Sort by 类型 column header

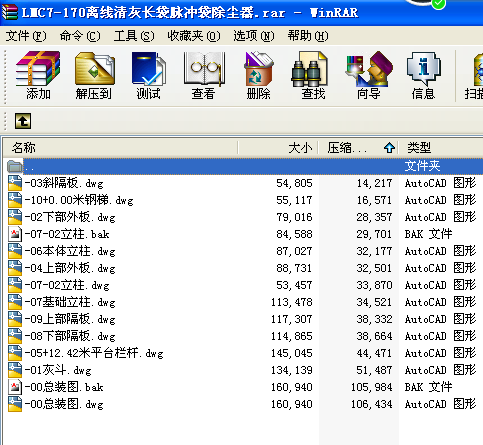tap(441, 147)
